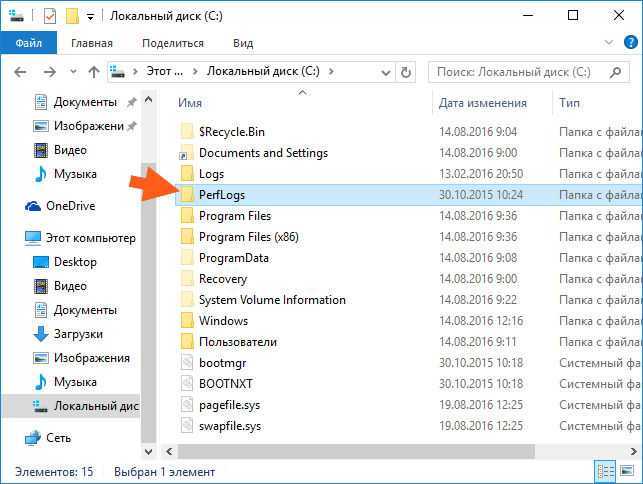The height and width of the screenshot is (484, 643).
Task: Open Help via the question mark icon
Action: click(631, 42)
